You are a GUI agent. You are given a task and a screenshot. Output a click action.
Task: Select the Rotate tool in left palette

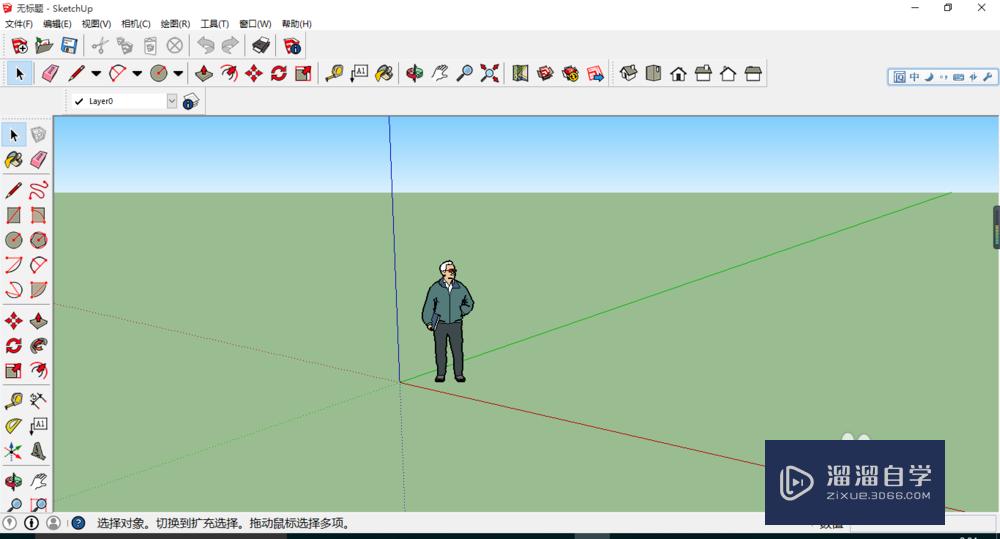[x=13, y=346]
